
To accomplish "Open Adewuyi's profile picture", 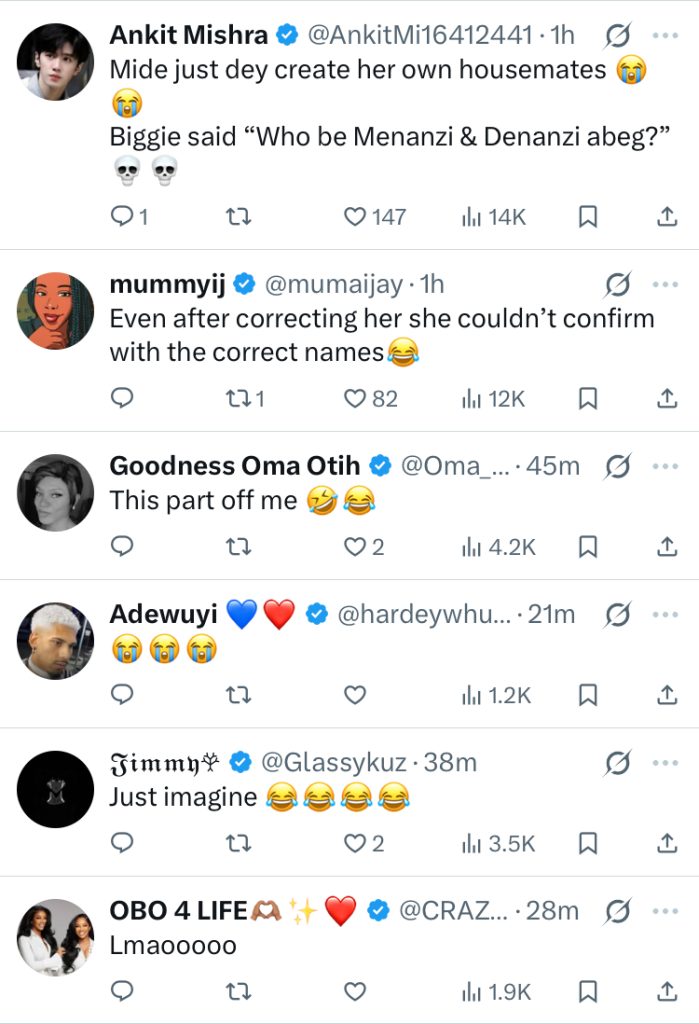I will (x=55, y=641).
